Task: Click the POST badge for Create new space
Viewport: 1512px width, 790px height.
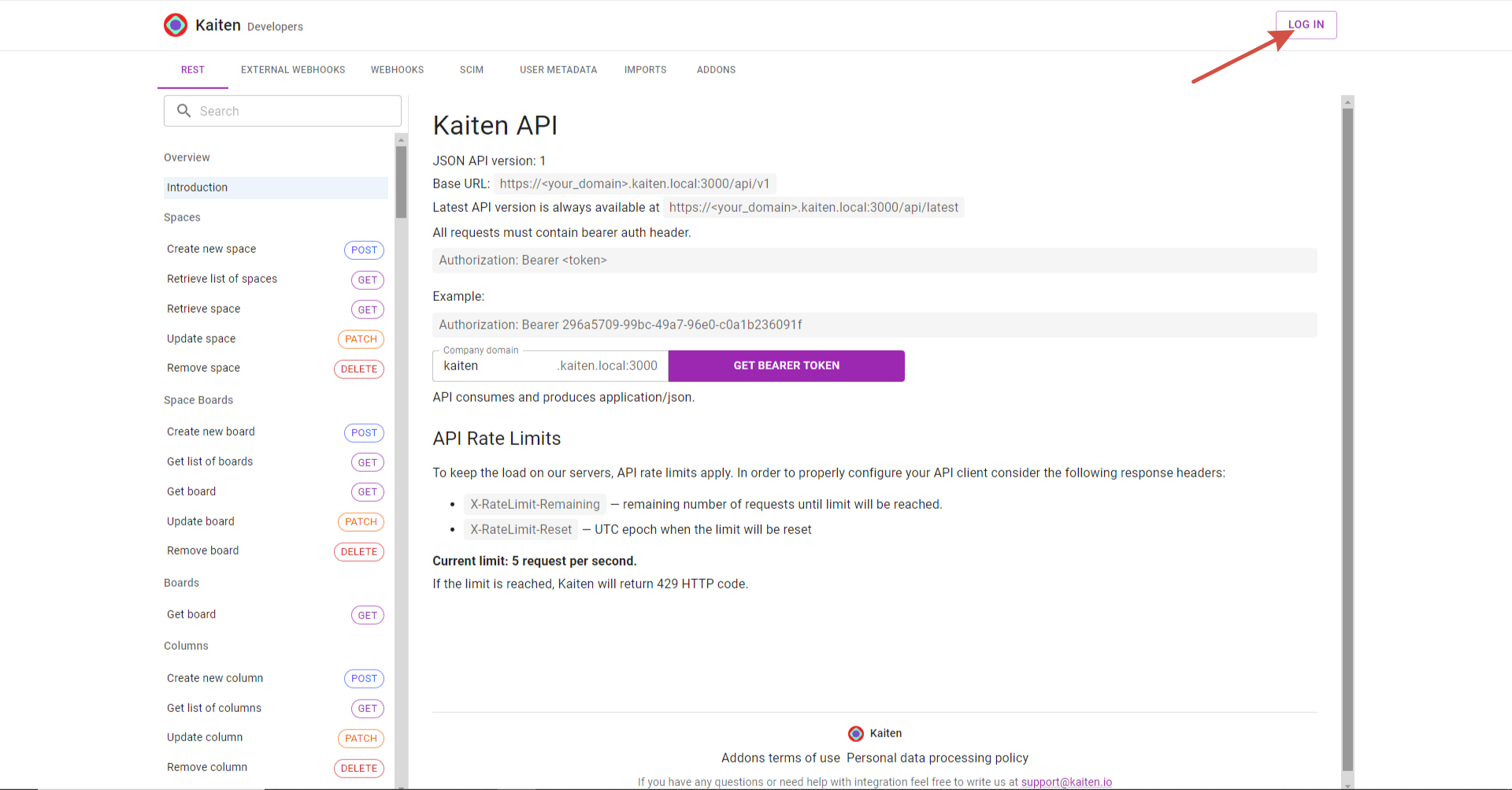Action: (364, 250)
